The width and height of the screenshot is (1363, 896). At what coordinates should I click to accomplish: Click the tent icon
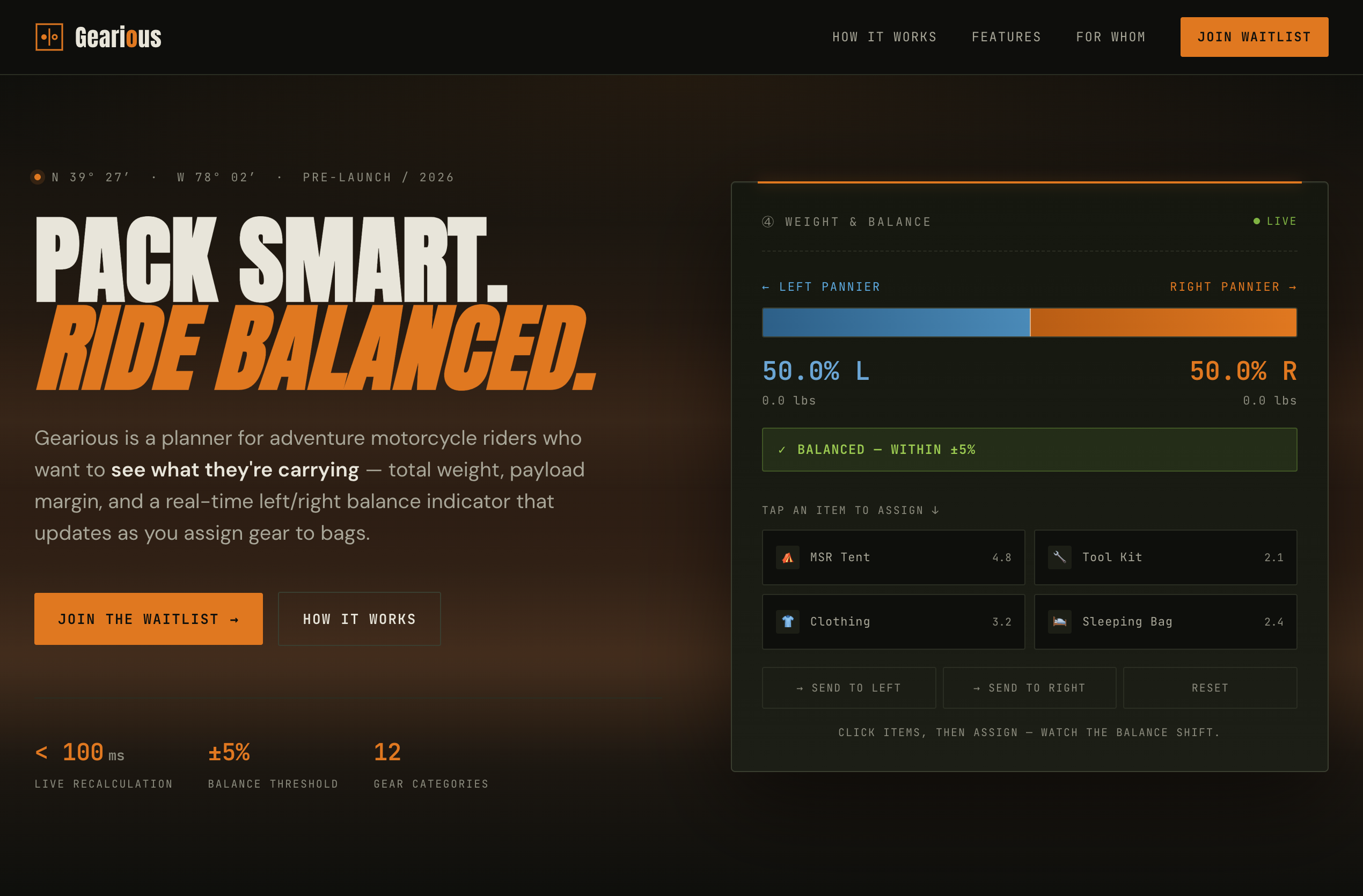[787, 557]
